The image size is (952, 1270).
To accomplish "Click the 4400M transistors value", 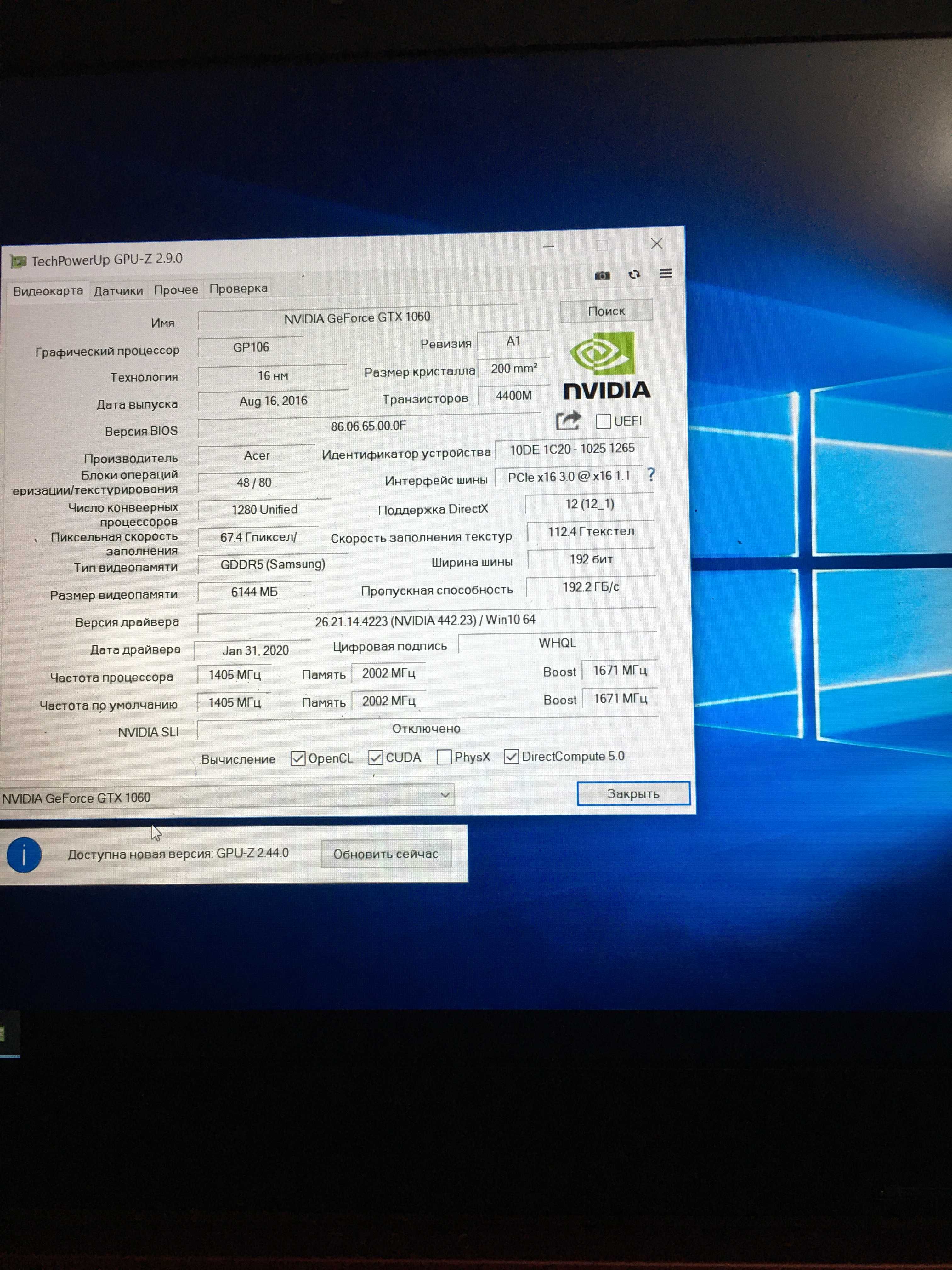I will tap(513, 396).
